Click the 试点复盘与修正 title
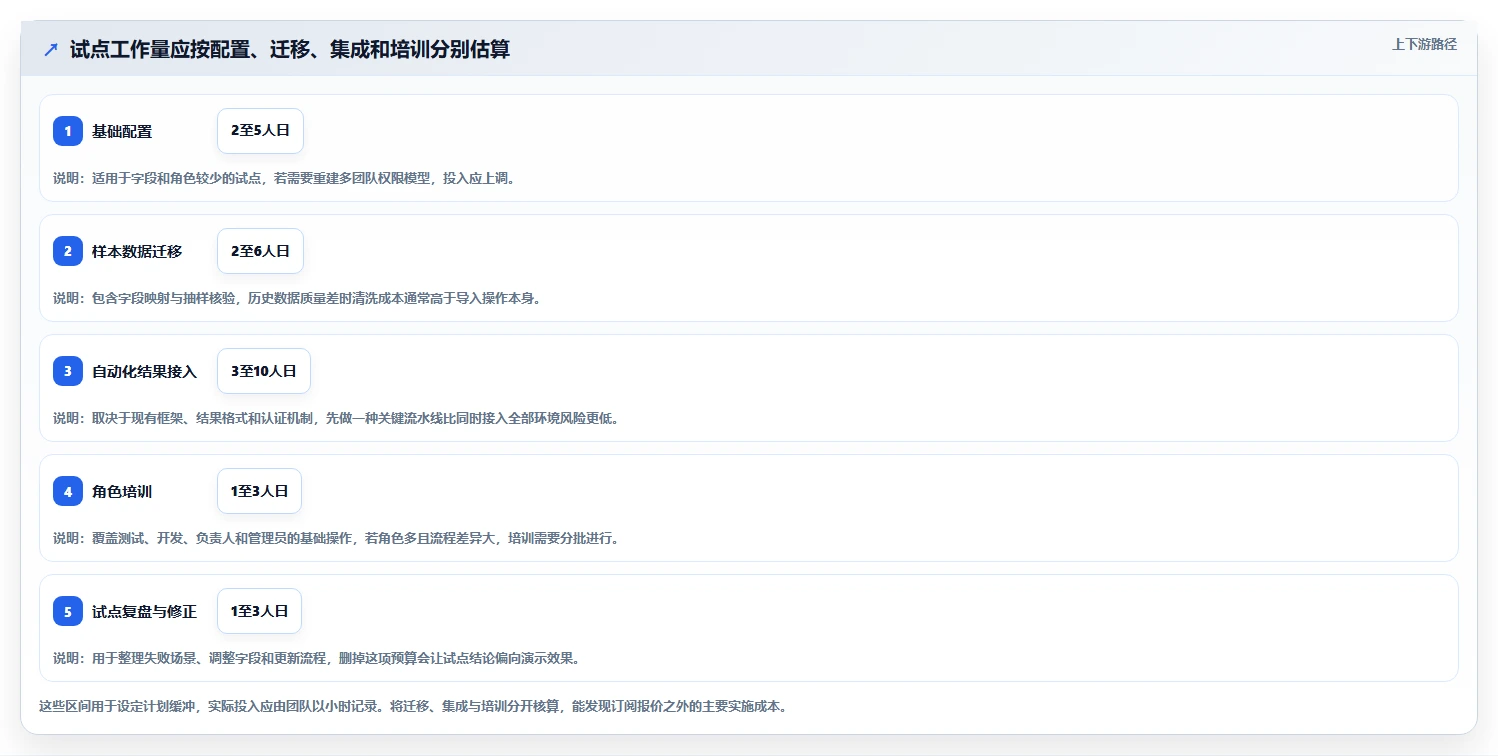Screen dimensions: 1498x756 pos(144,611)
